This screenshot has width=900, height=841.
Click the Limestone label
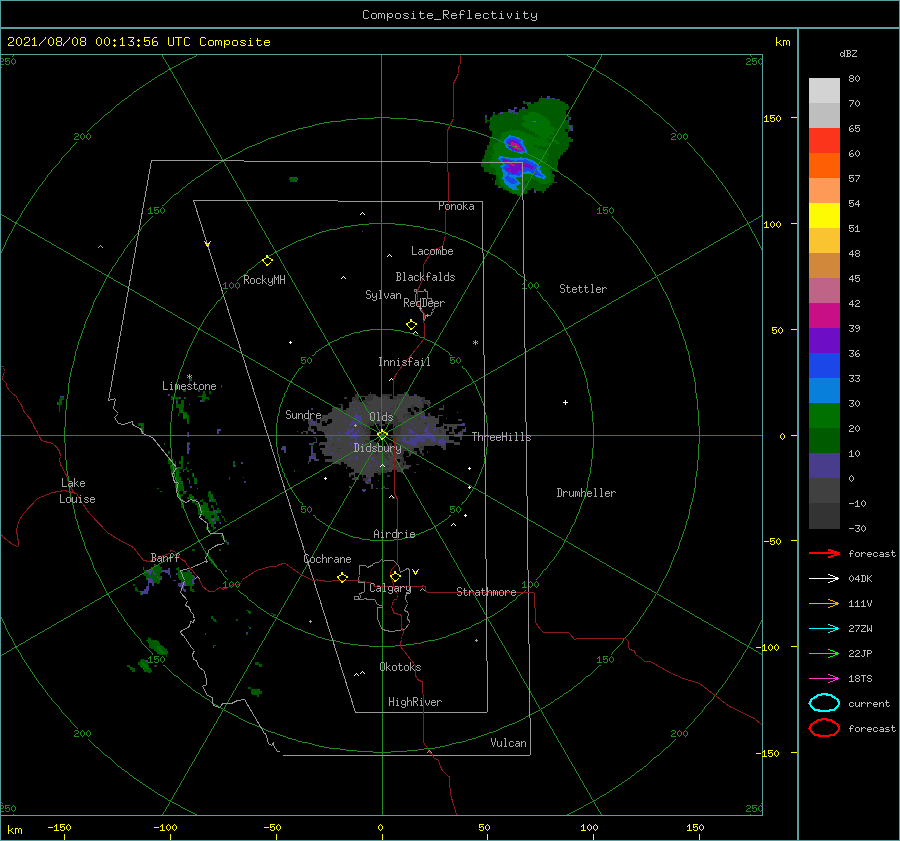189,386
